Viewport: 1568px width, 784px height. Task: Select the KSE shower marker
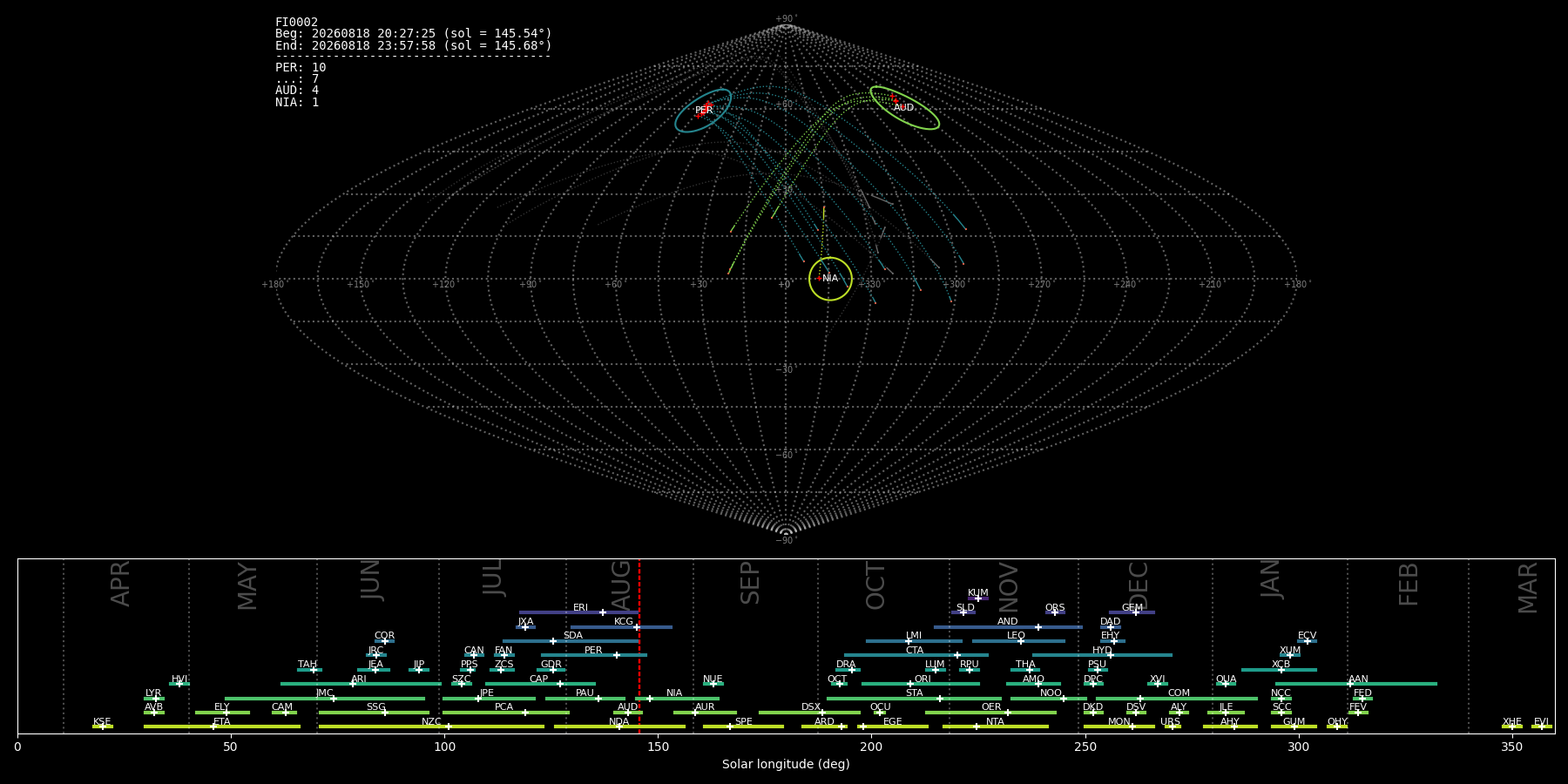tap(102, 727)
